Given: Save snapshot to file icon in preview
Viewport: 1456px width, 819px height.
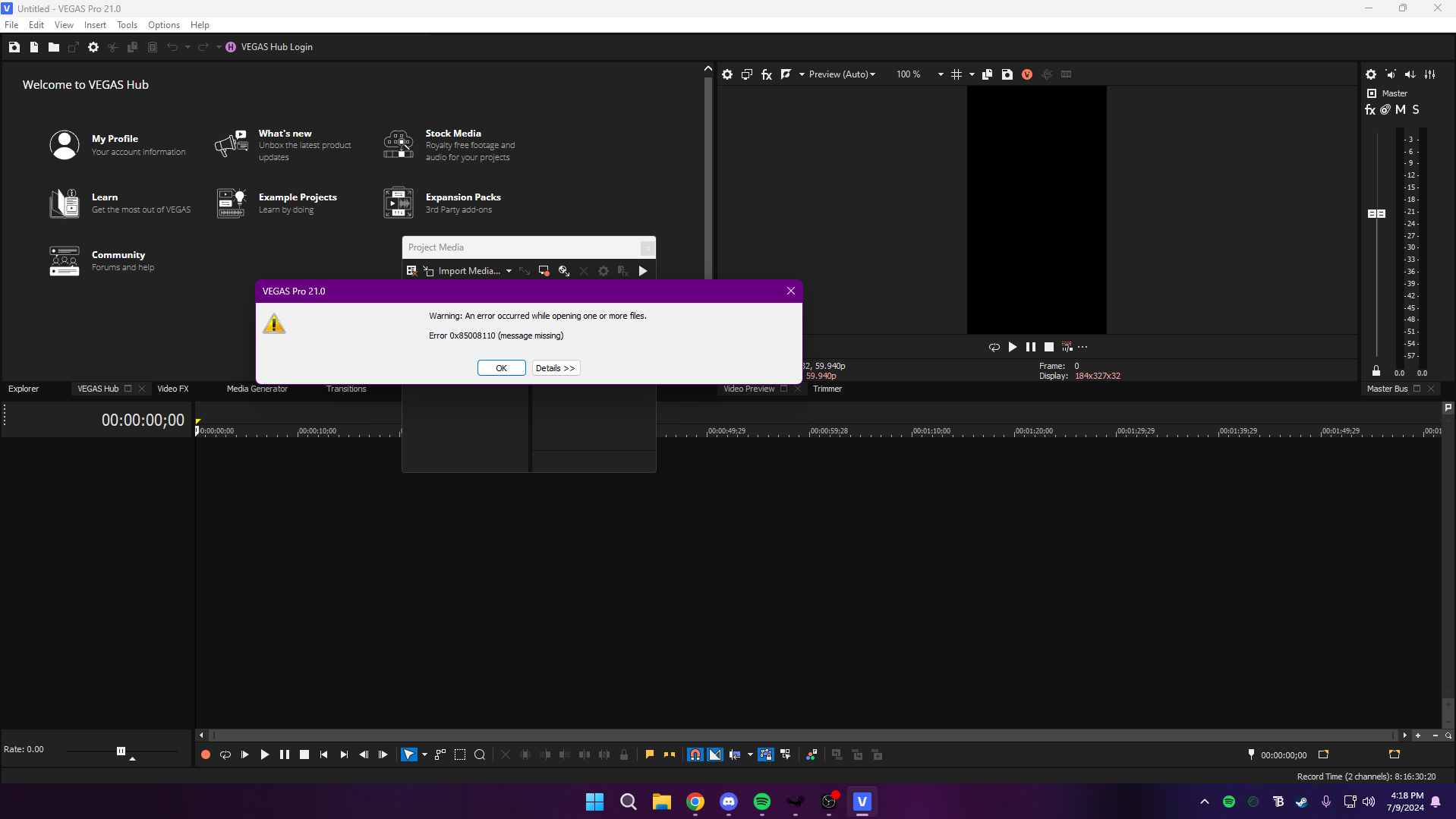Looking at the screenshot, I should coord(1007,74).
